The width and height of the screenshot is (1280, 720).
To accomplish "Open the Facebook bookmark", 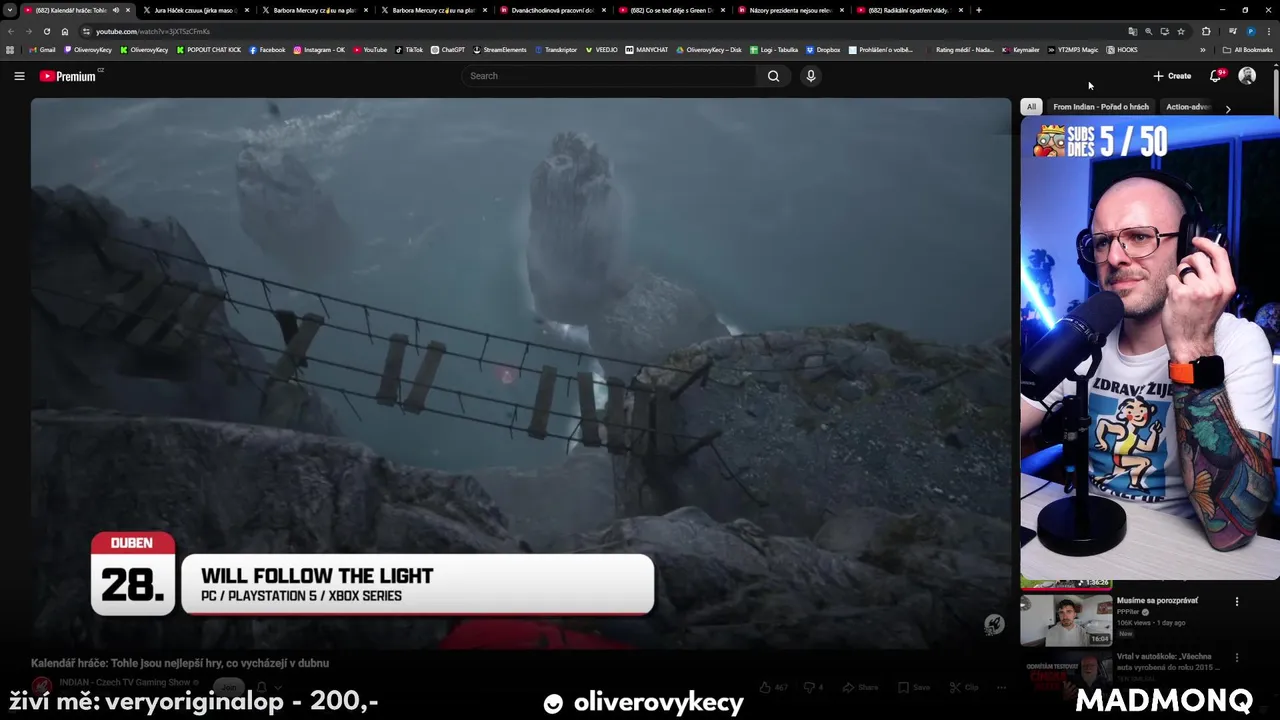I will 267,49.
